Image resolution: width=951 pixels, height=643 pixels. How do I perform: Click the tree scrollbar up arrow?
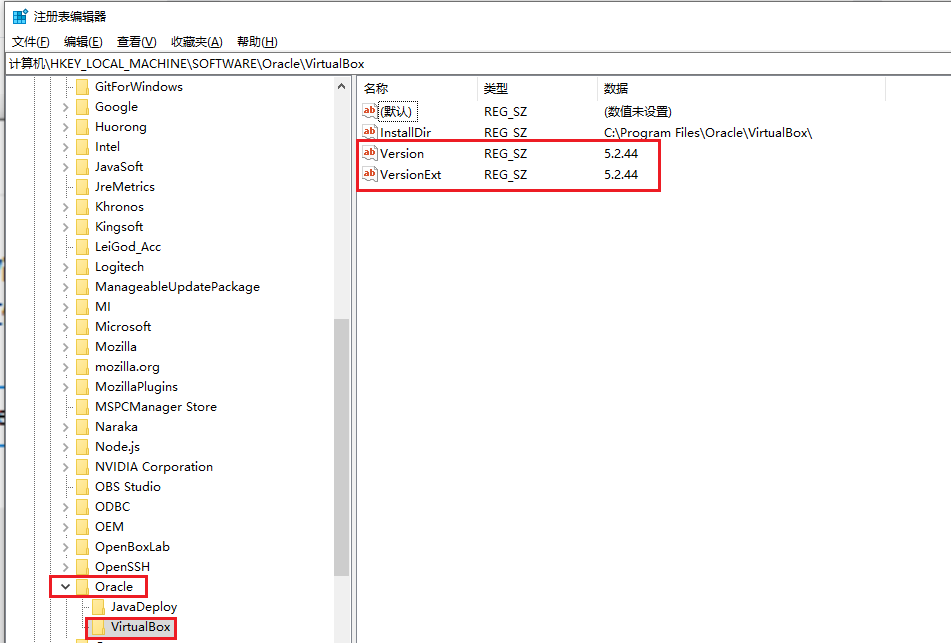pyautogui.click(x=341, y=87)
